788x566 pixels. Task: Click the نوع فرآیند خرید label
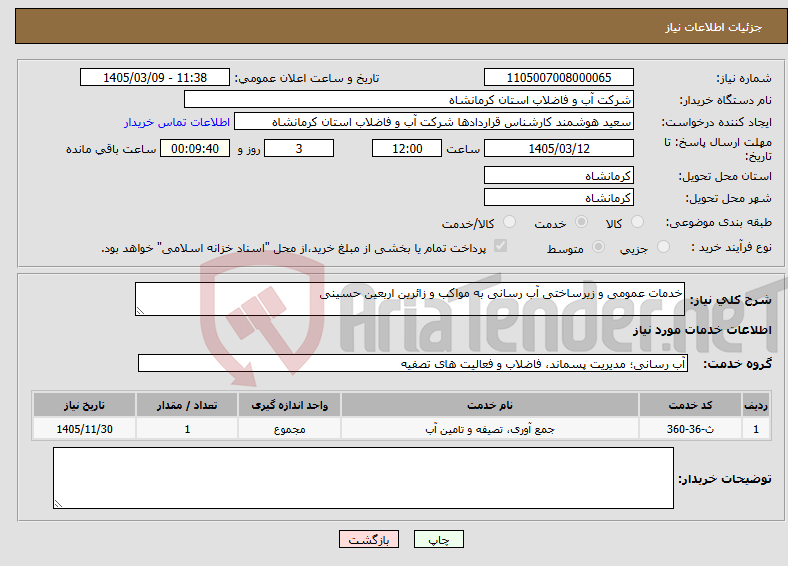pos(731,247)
